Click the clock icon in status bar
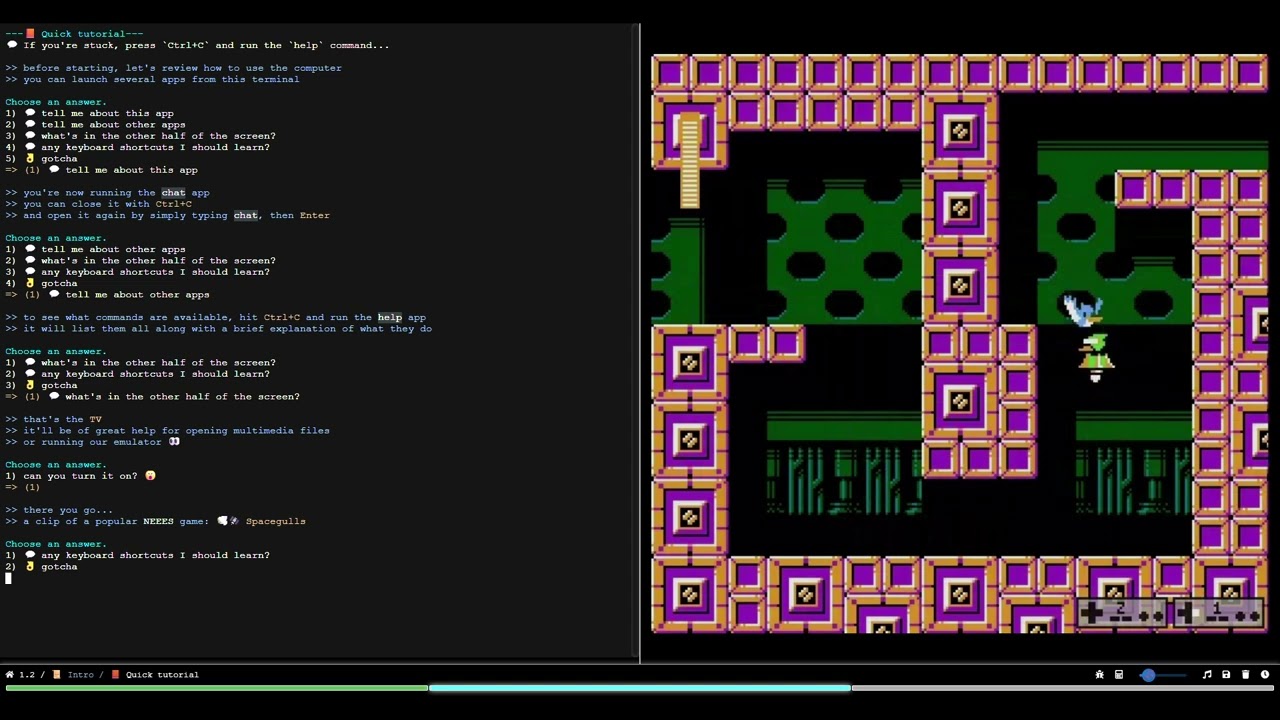 pyautogui.click(x=1265, y=675)
